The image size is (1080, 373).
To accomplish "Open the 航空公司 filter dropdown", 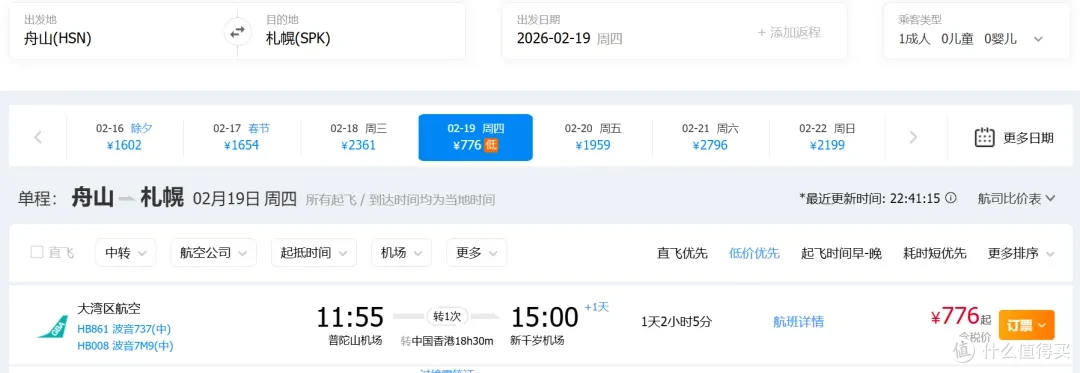I will (x=214, y=253).
